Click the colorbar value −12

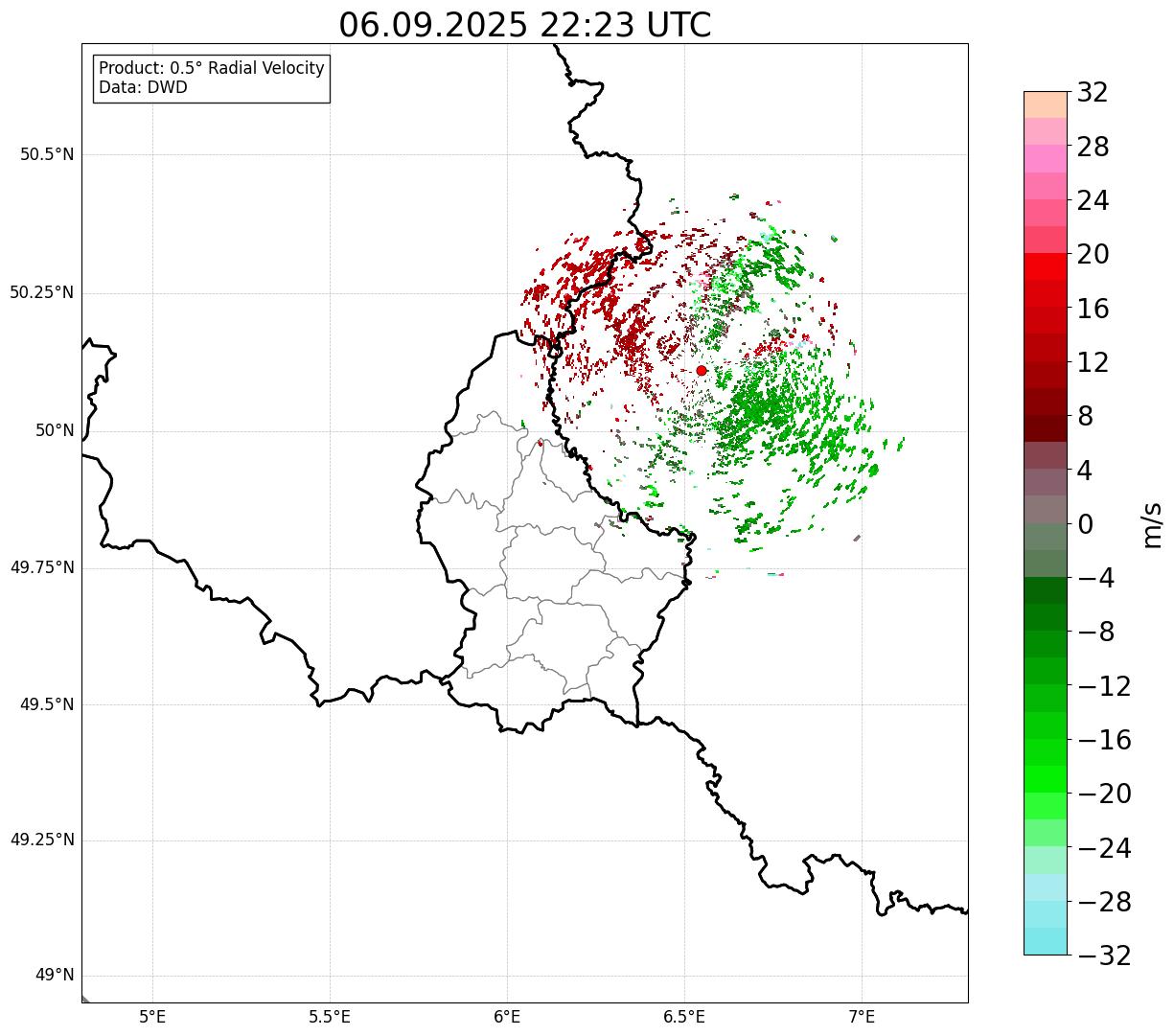point(1104,686)
